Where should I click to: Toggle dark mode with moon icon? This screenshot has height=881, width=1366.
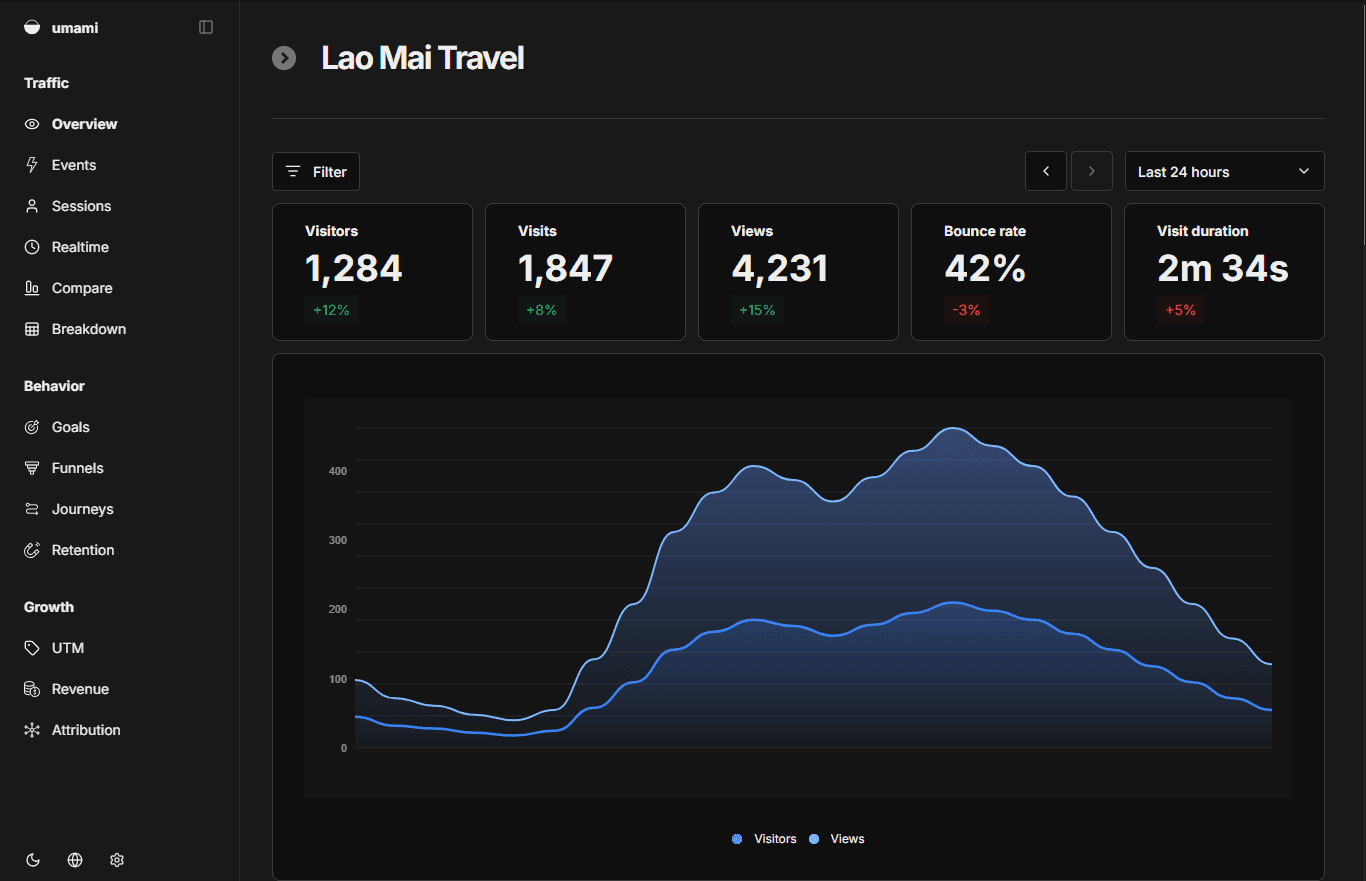[x=33, y=860]
